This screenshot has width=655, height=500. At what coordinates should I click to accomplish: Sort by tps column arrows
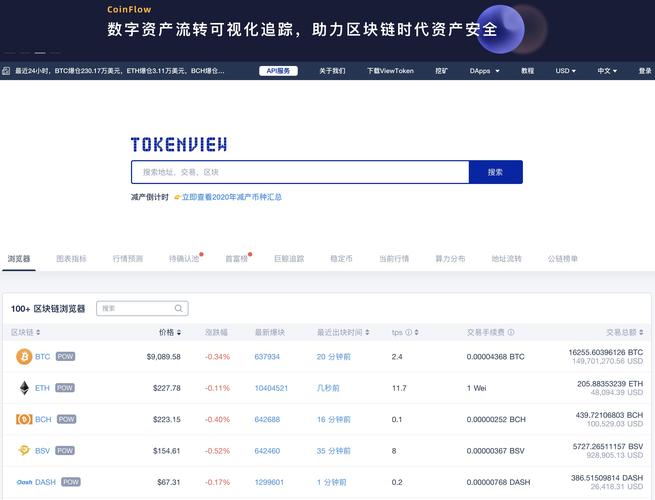[416, 332]
